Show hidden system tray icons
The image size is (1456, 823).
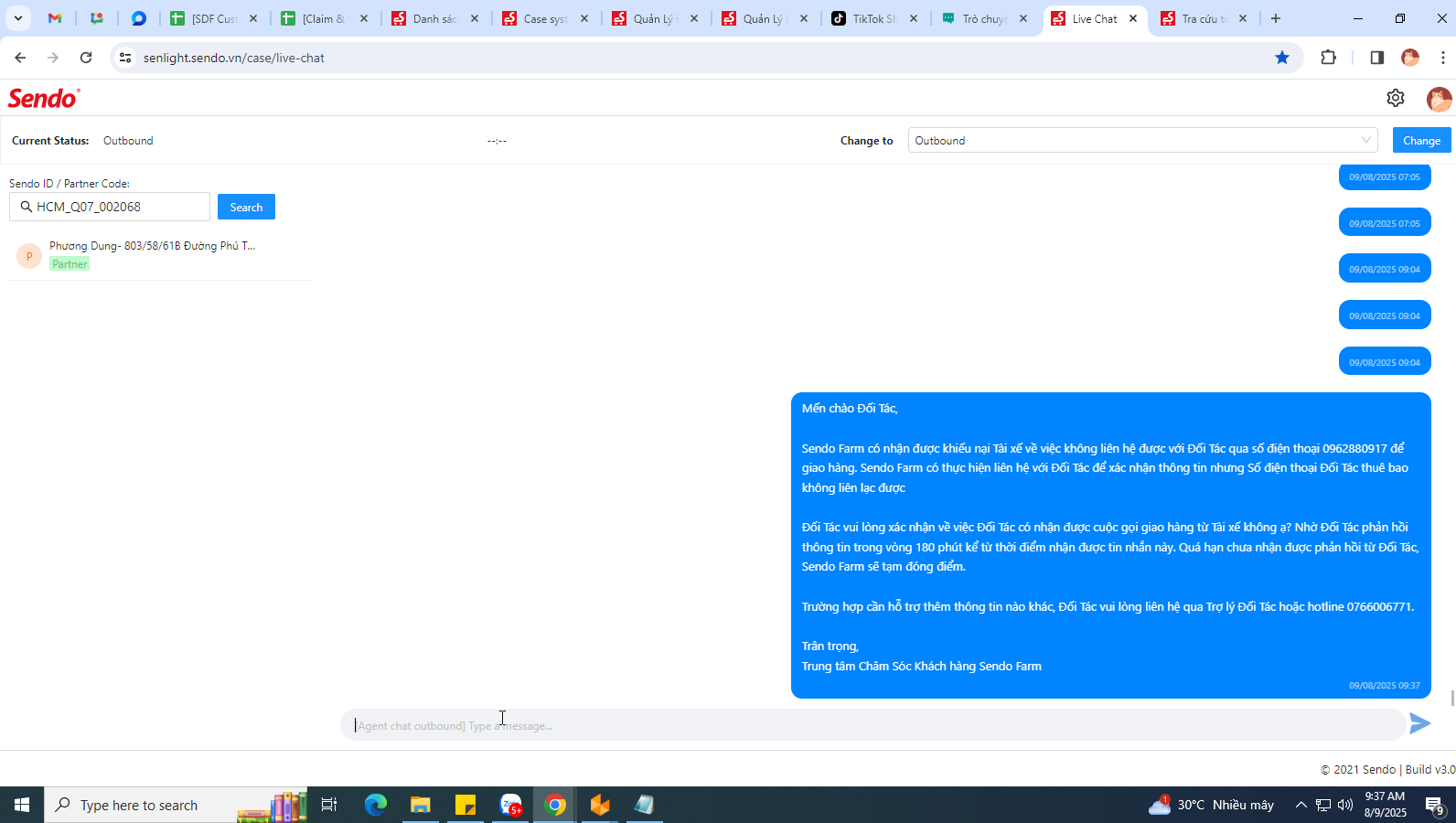pyautogui.click(x=1301, y=805)
